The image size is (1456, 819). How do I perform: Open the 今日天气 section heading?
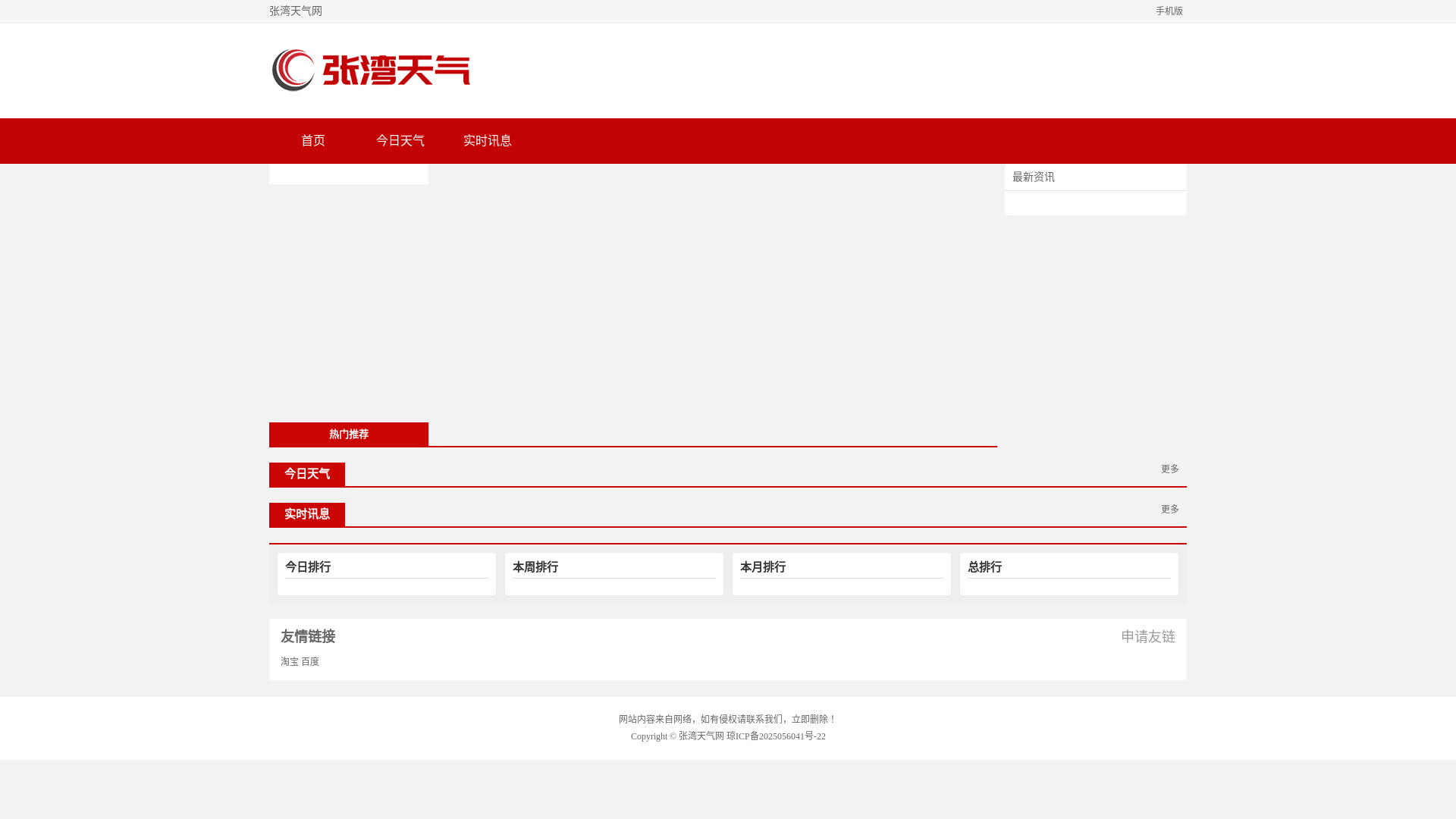[x=307, y=474]
